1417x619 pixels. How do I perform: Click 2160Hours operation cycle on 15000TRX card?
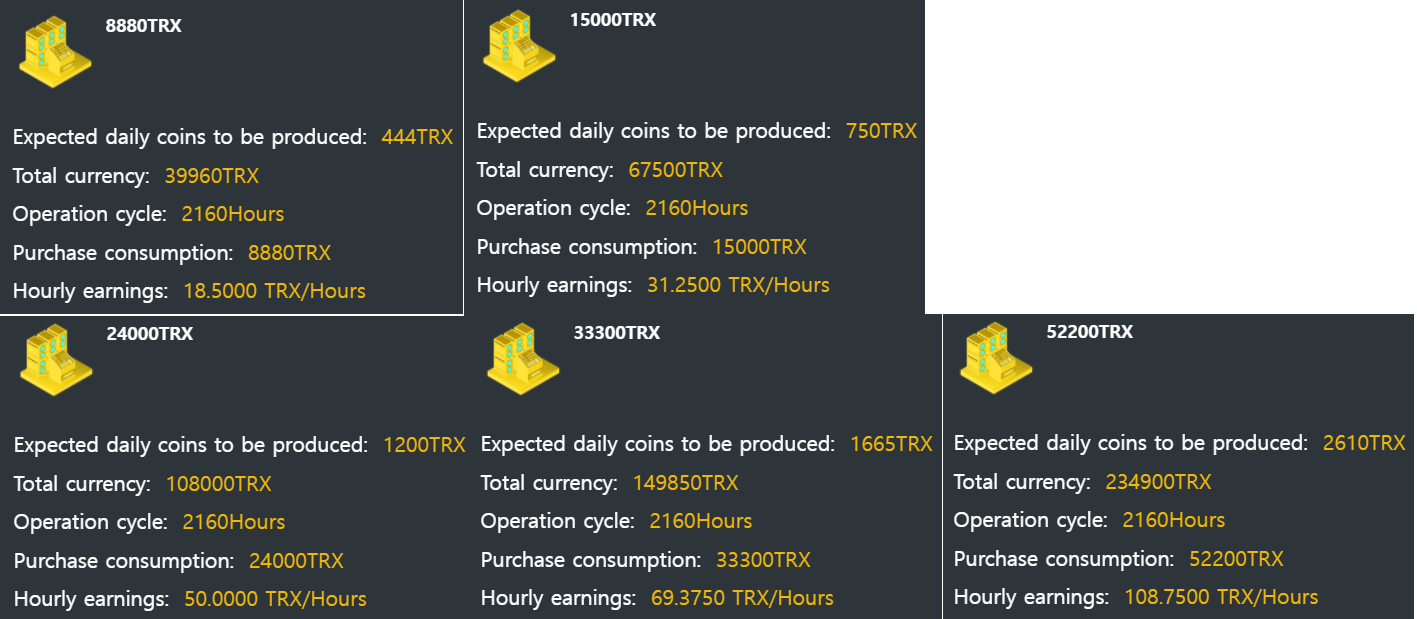[x=697, y=209]
